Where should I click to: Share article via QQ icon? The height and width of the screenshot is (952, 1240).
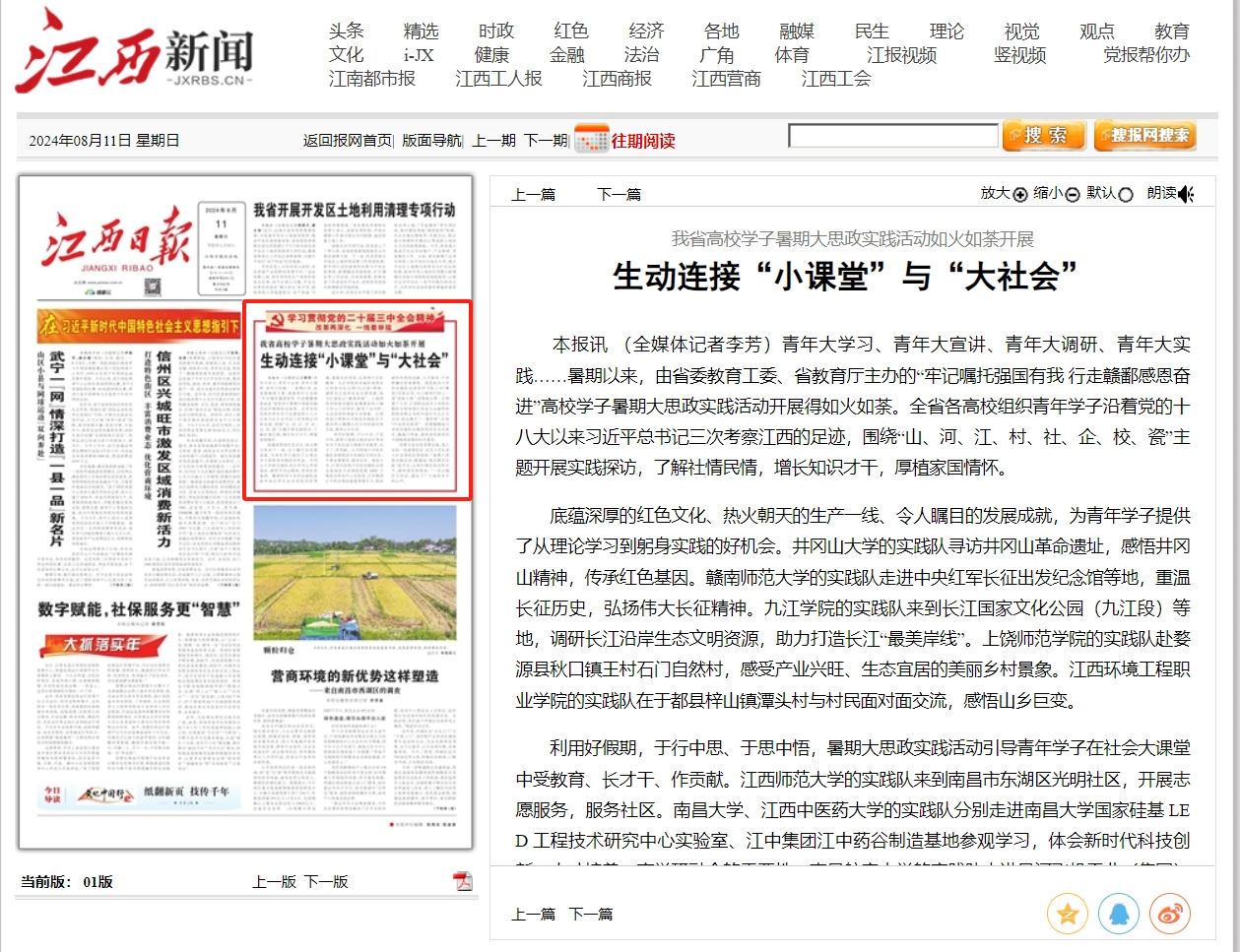coord(1118,914)
